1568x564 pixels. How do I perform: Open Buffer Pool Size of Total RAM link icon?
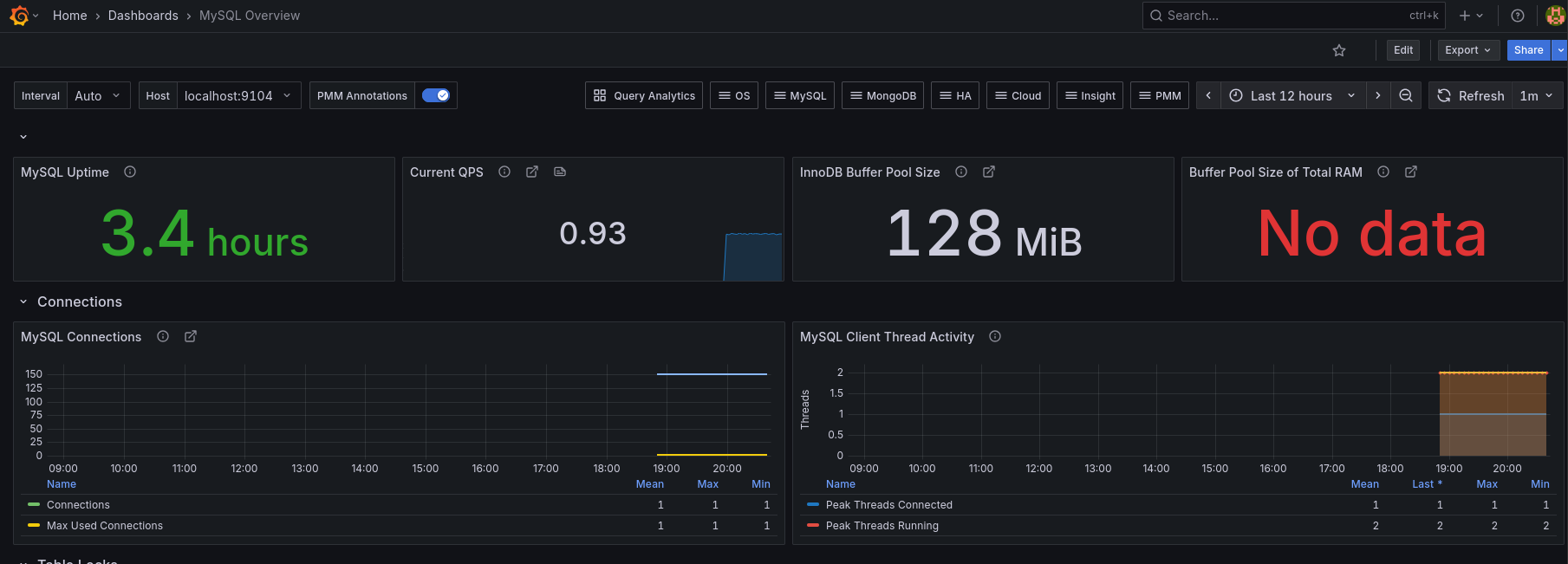(1411, 172)
